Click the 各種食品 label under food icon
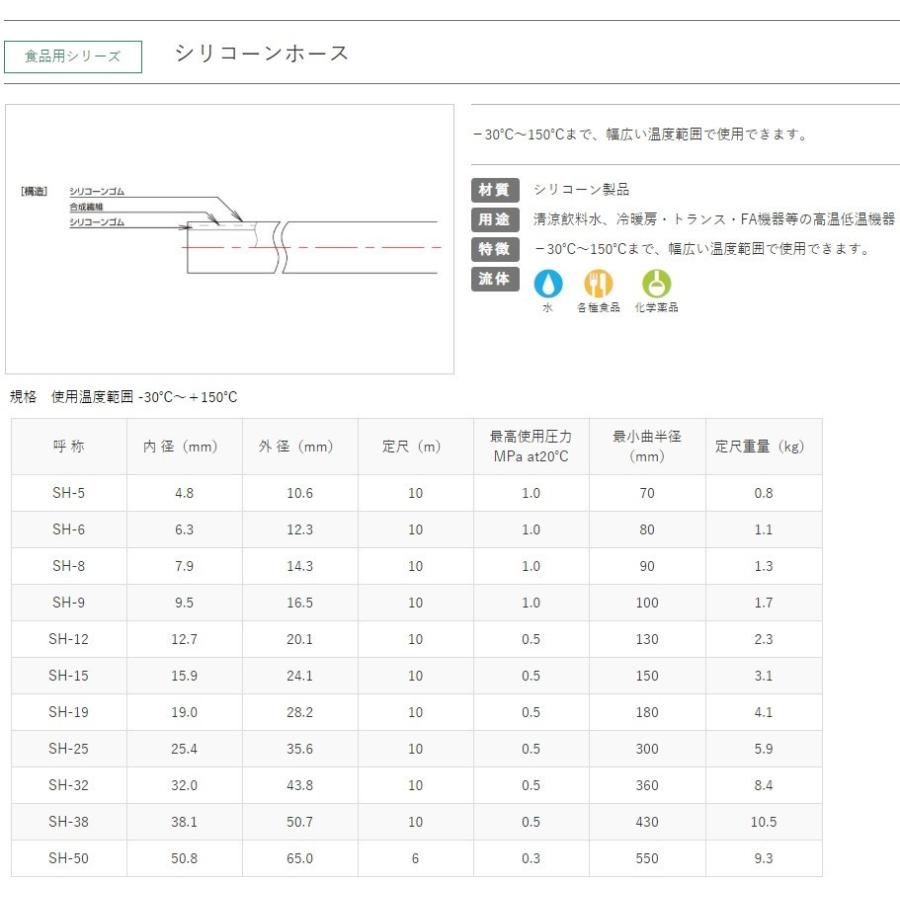The image size is (900, 900). coord(598,308)
